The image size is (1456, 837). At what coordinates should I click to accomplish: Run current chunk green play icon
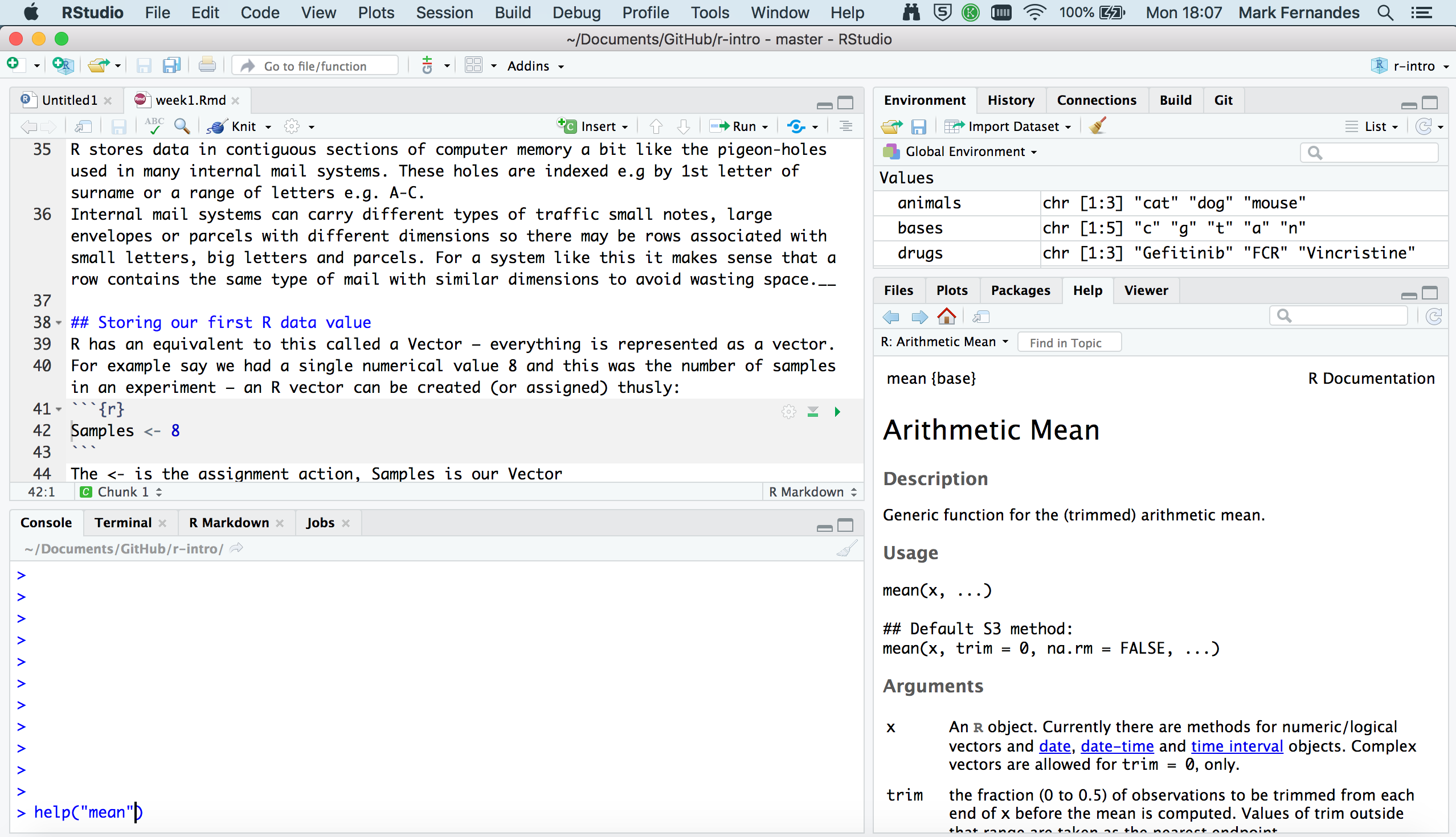pyautogui.click(x=837, y=412)
